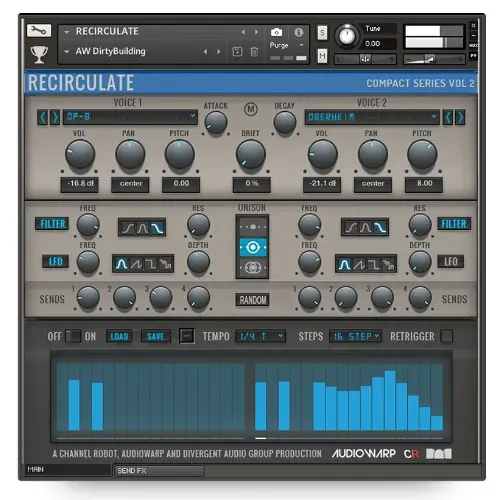Select the previous Voice 1 sound
The image size is (500, 500).
pos(42,117)
